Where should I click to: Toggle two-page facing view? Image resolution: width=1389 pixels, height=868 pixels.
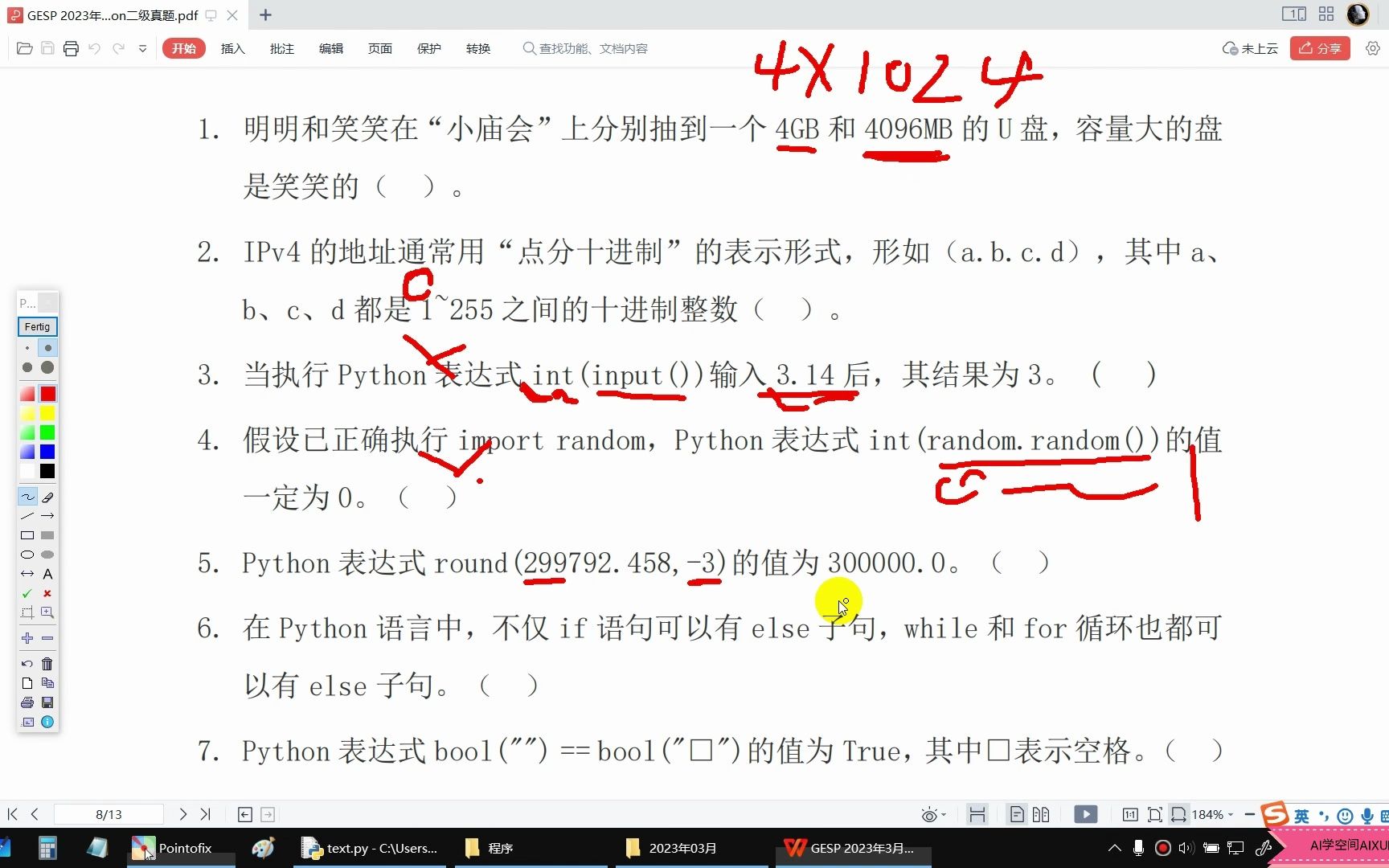(x=1040, y=813)
